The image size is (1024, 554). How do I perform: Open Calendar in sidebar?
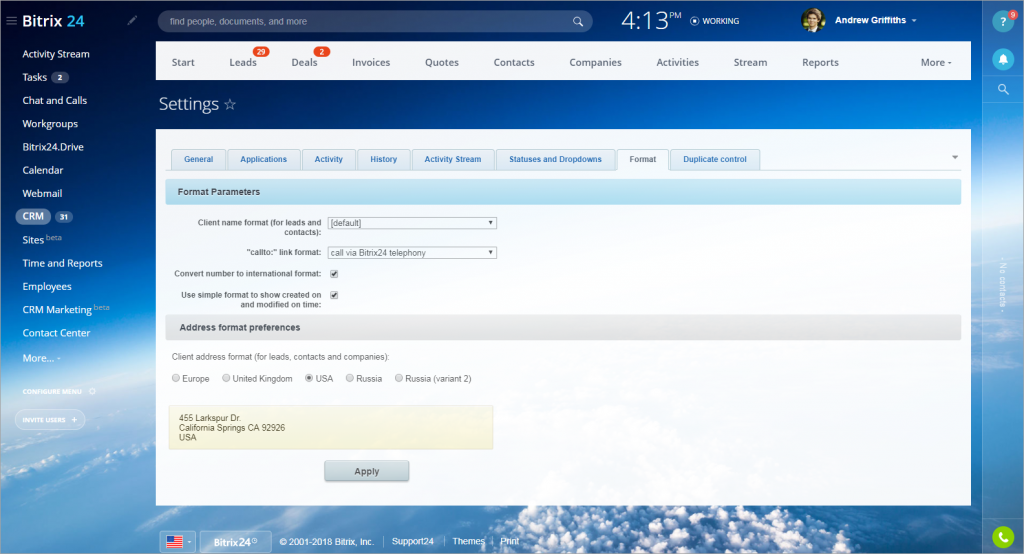point(42,171)
